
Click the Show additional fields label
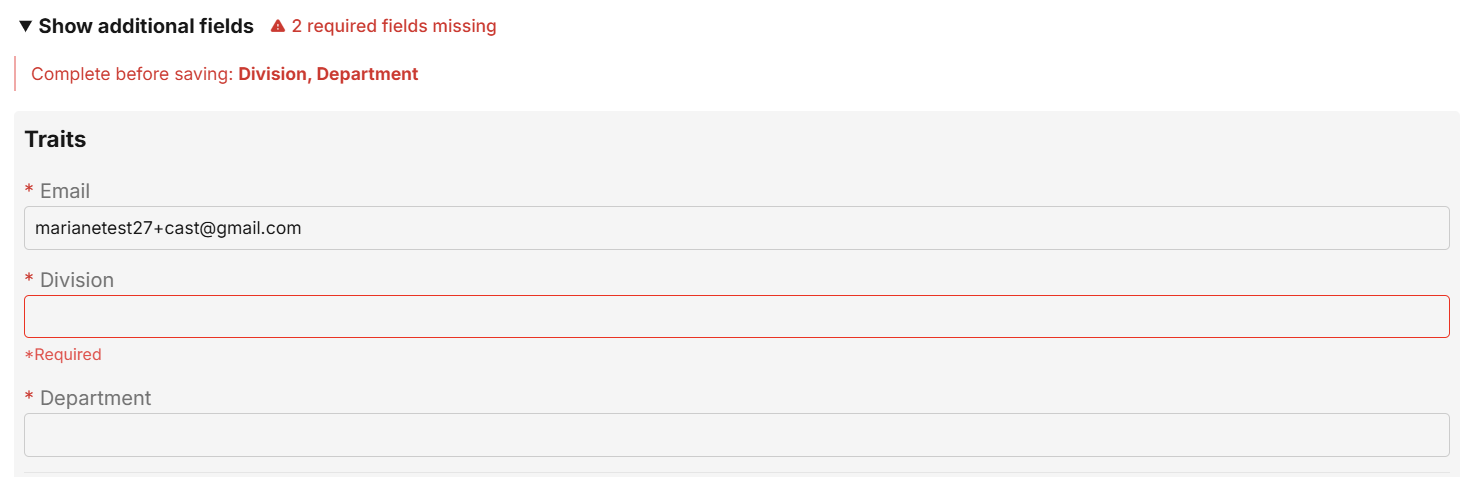(146, 26)
